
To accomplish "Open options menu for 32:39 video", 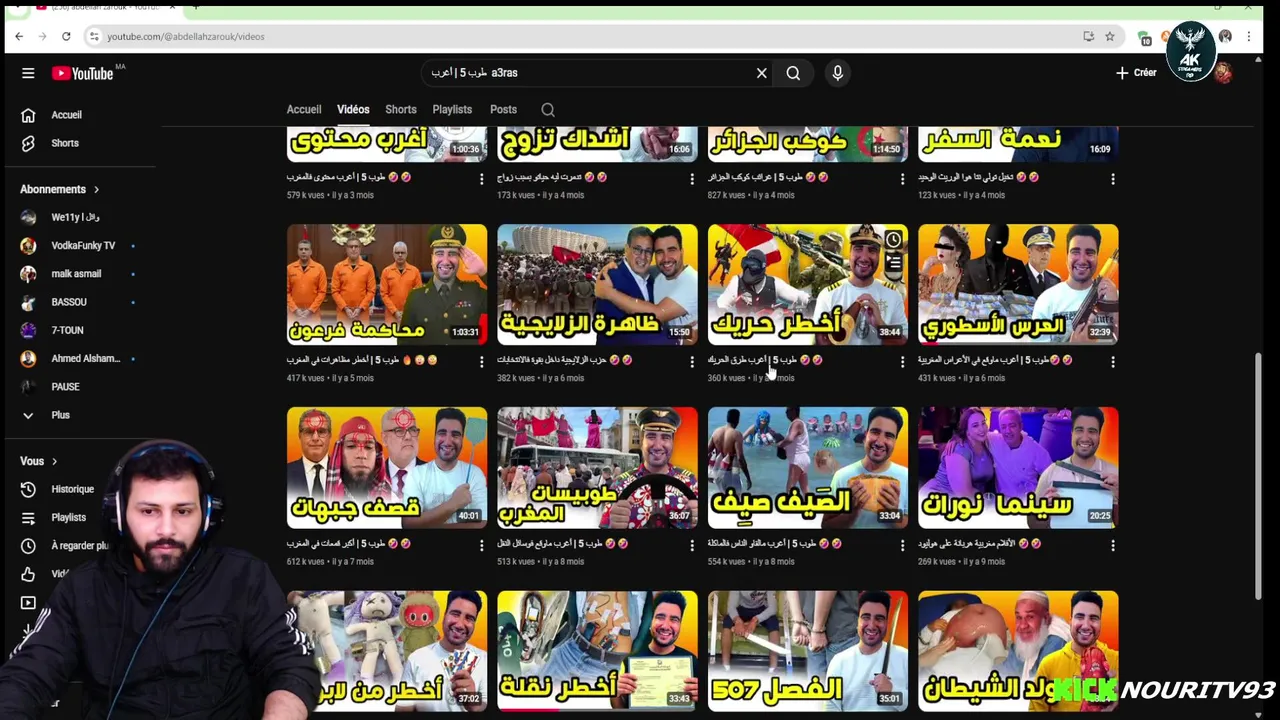I will pos(1113,362).
